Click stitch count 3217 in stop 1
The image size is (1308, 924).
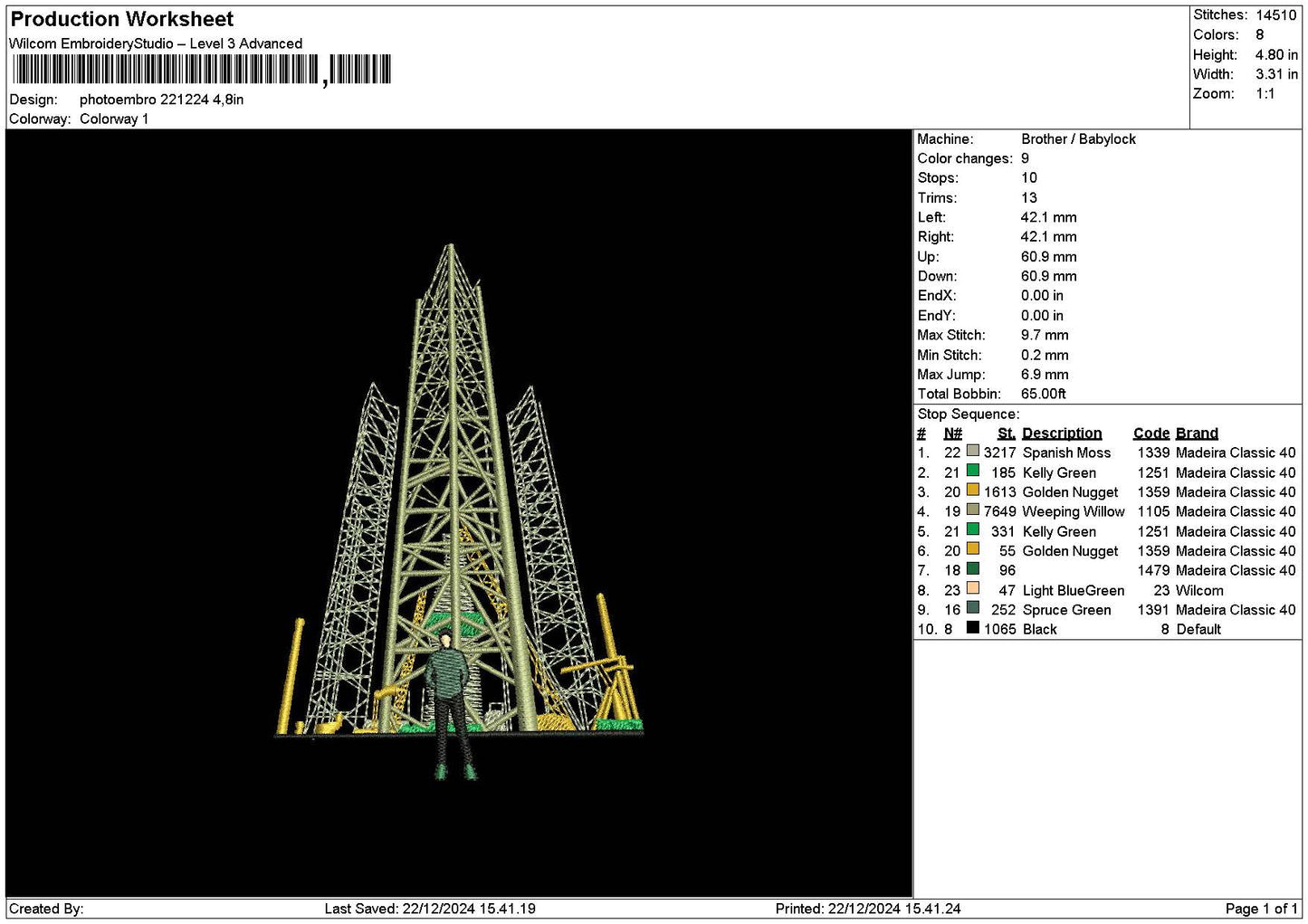click(x=1000, y=452)
